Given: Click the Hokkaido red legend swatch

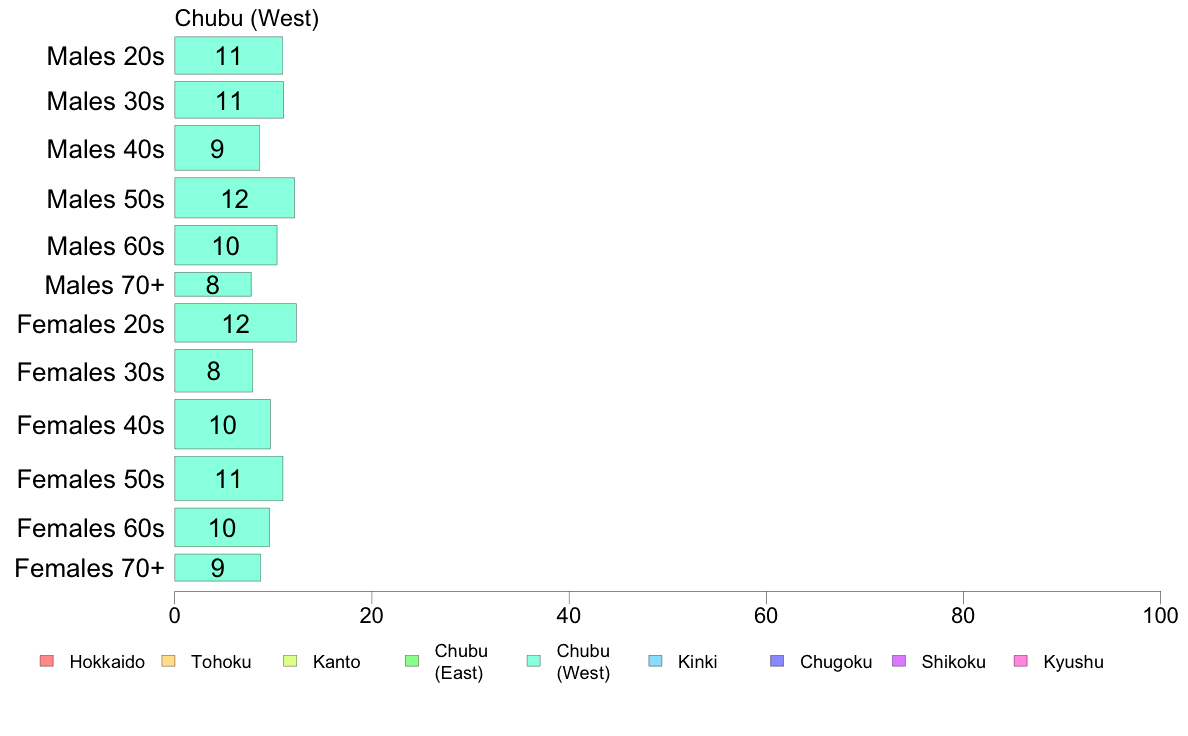Looking at the screenshot, I should pyautogui.click(x=47, y=661).
